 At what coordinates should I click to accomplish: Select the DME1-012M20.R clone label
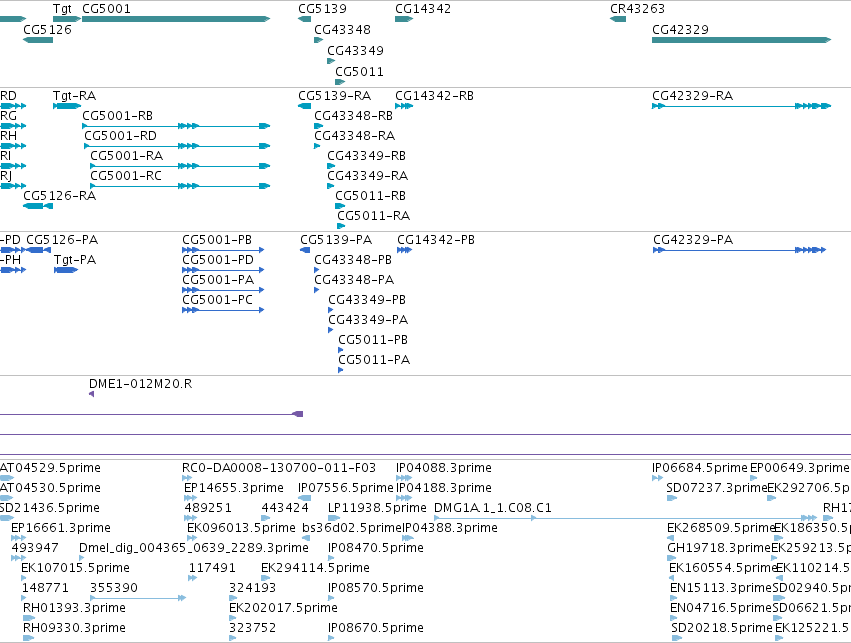tap(141, 384)
